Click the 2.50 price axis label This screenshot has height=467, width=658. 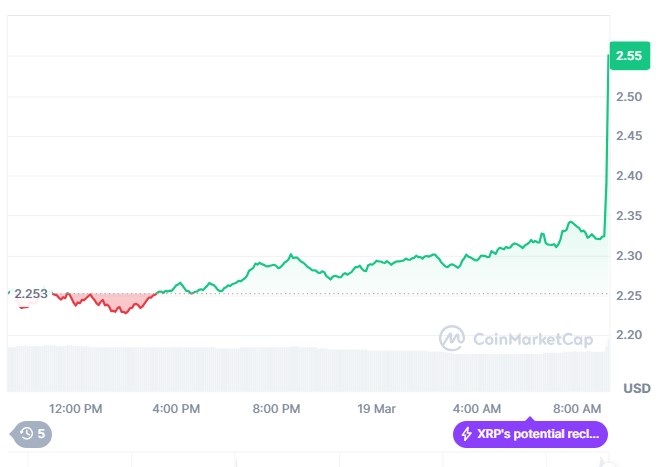click(x=629, y=96)
